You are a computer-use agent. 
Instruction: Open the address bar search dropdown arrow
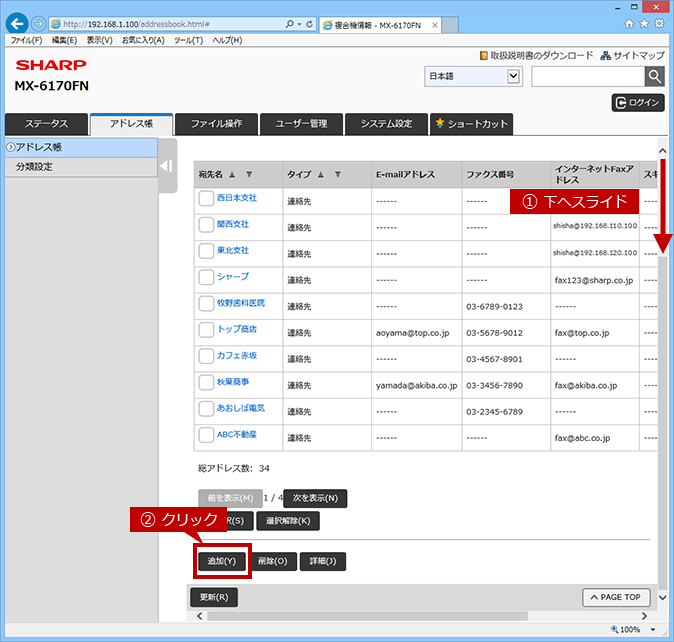[x=299, y=24]
